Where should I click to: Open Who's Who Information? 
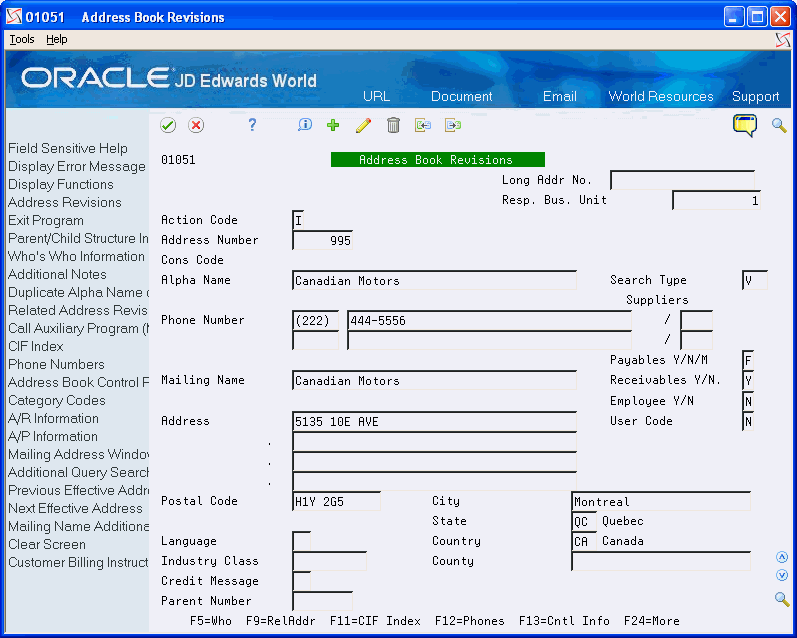click(x=76, y=256)
